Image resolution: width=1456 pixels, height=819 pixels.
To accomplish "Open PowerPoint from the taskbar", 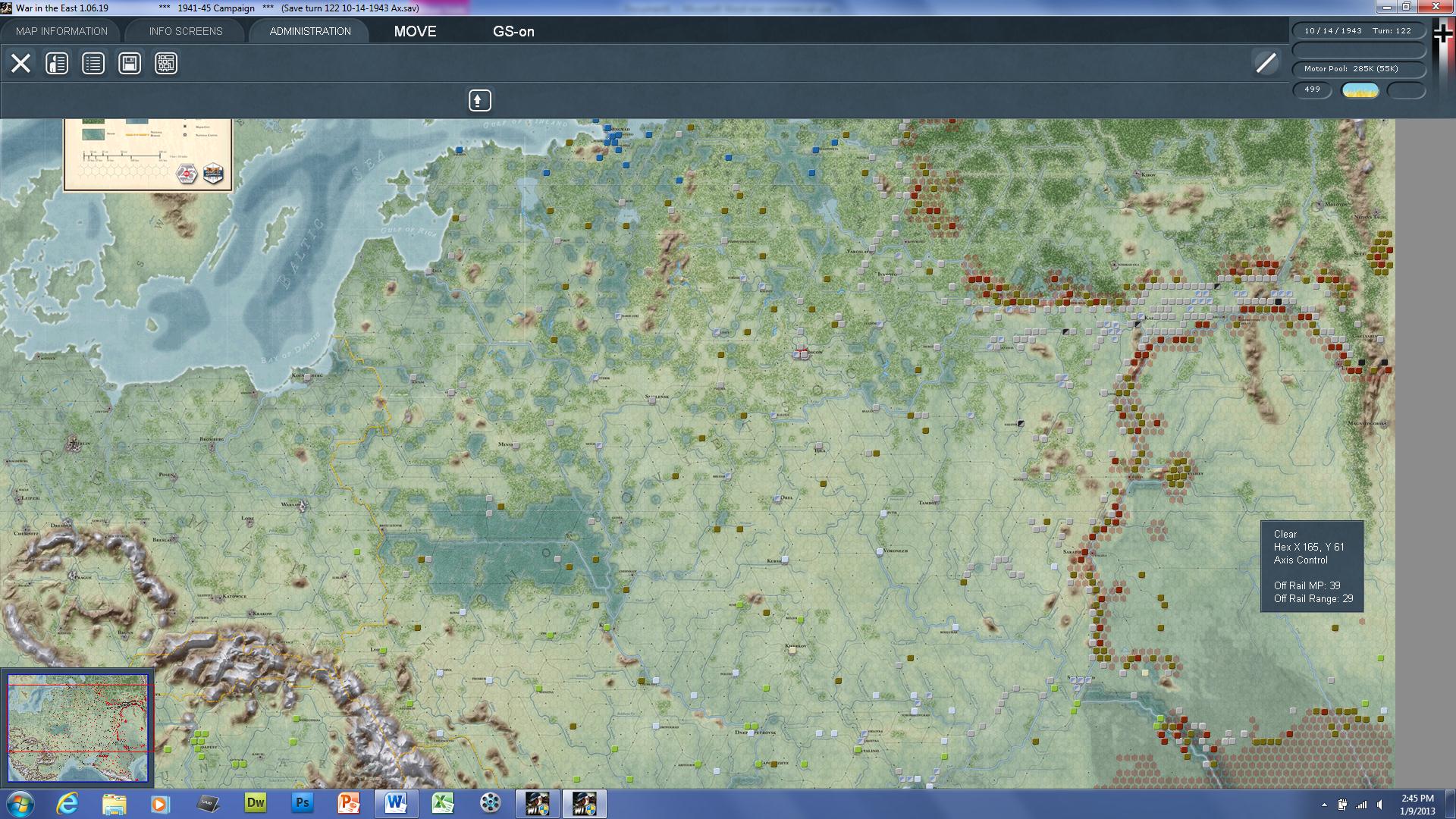I will (x=349, y=804).
